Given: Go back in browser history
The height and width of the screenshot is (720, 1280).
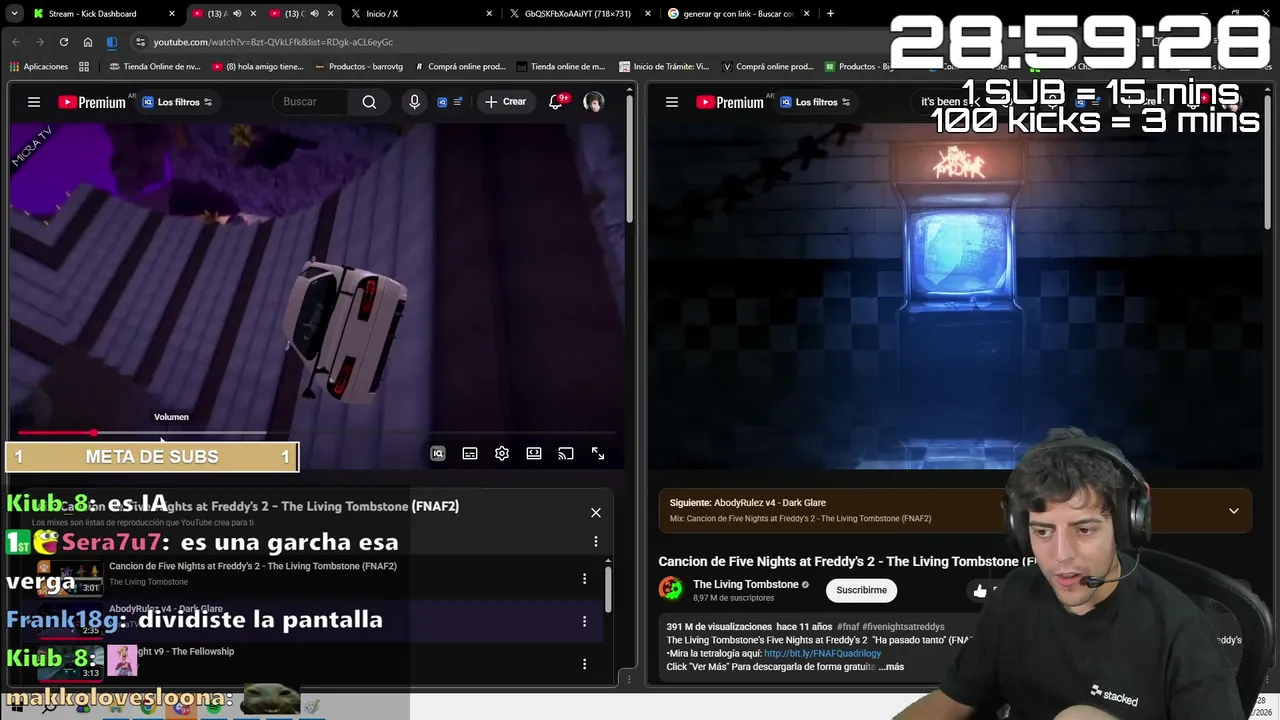Looking at the screenshot, I should [16, 42].
